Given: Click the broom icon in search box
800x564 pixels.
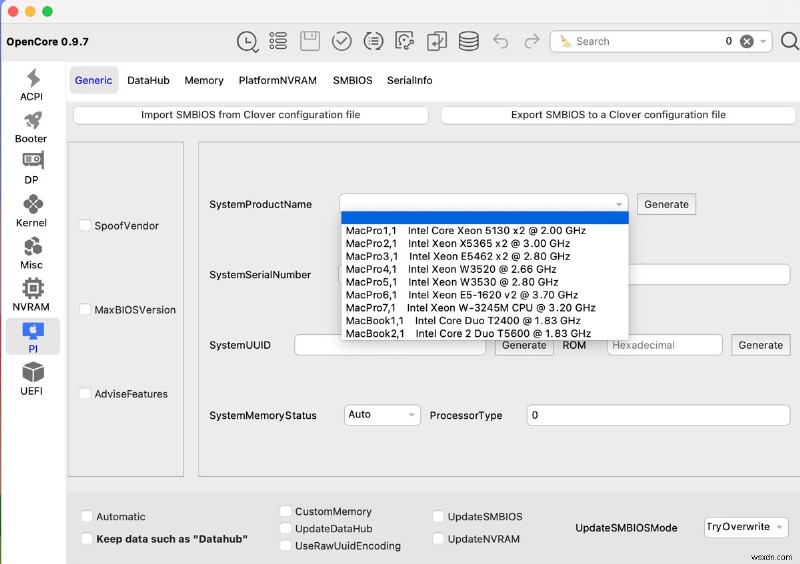Looking at the screenshot, I should click(565, 41).
